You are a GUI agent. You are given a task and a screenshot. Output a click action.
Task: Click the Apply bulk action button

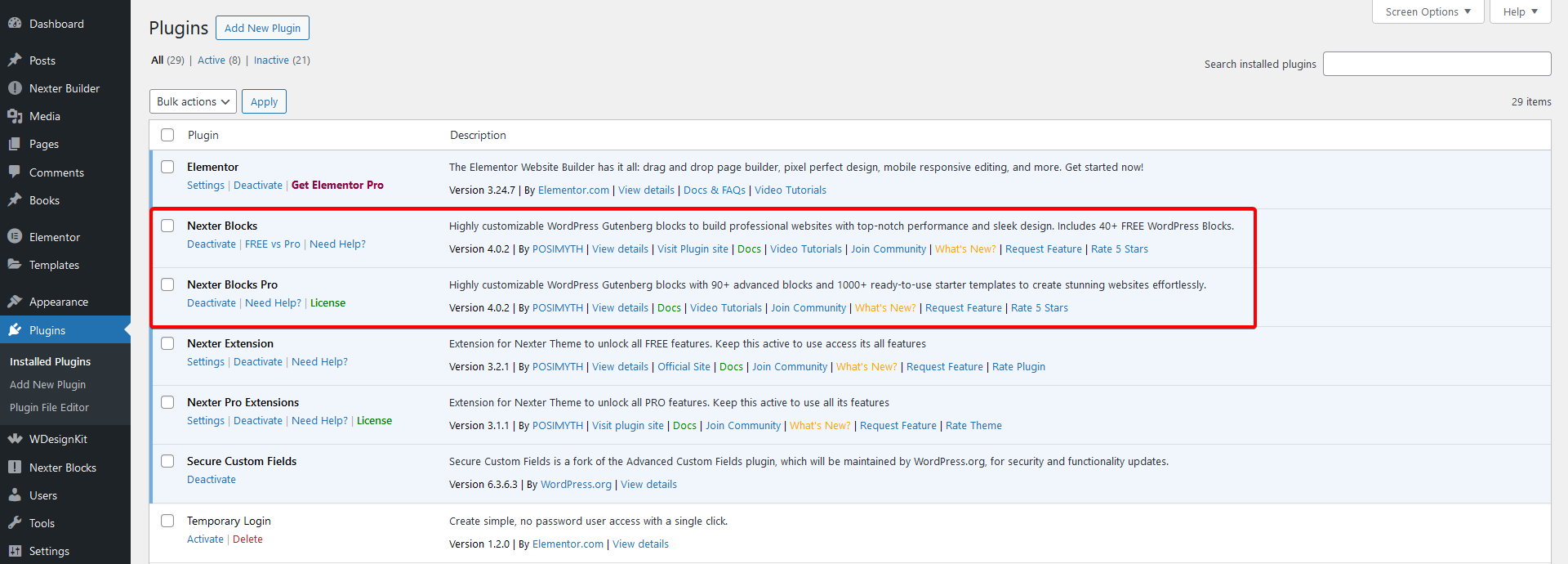(x=264, y=101)
